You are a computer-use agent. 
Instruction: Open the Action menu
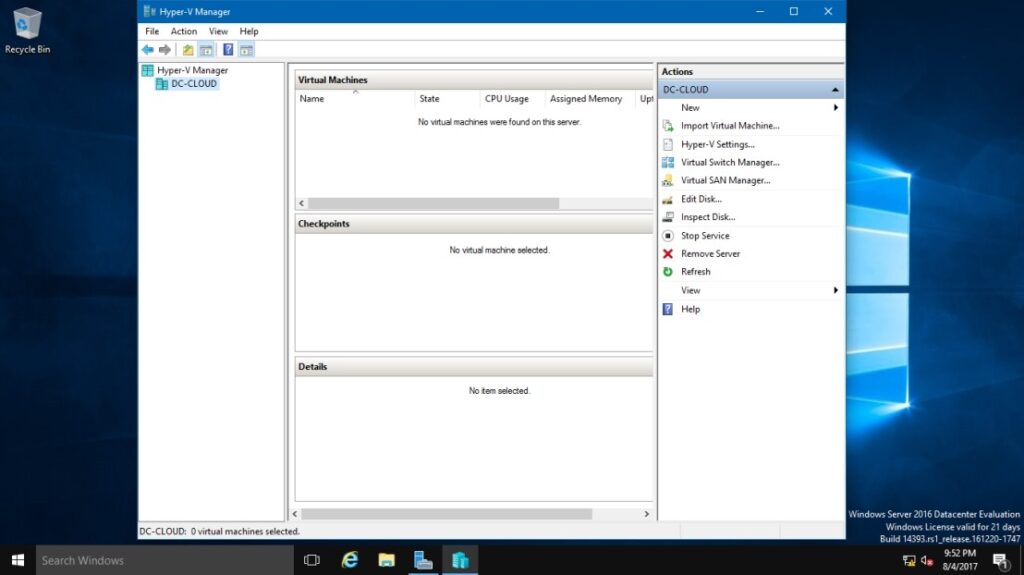pos(184,31)
